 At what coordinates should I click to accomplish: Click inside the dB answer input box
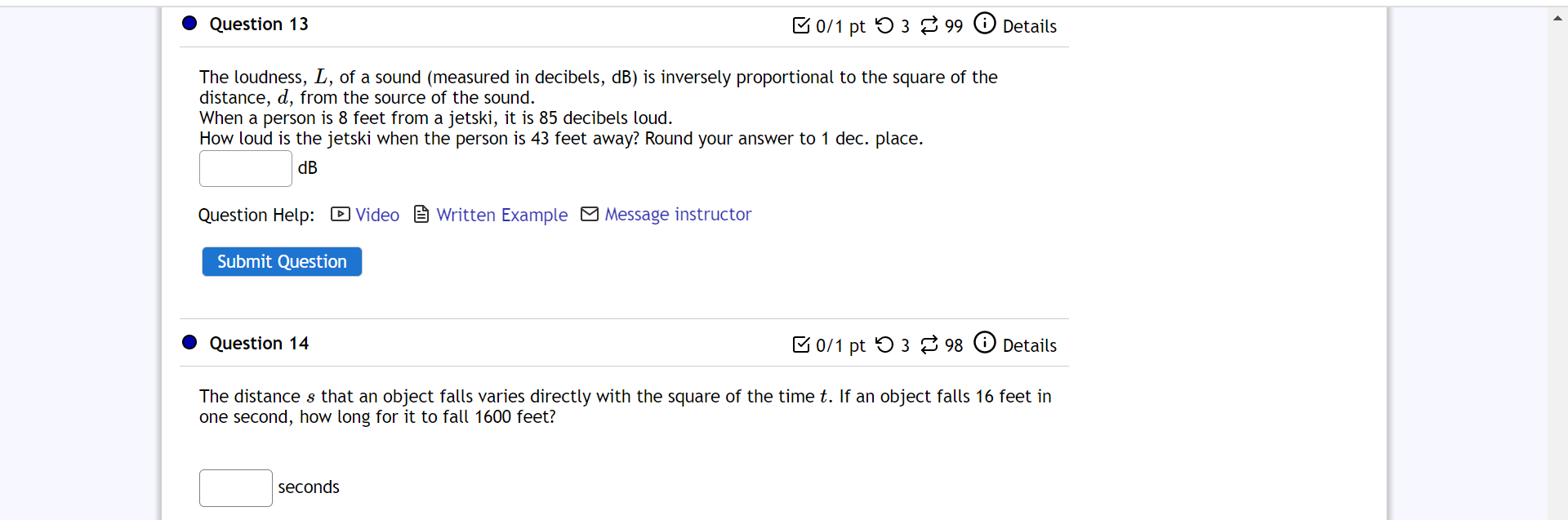pos(245,168)
